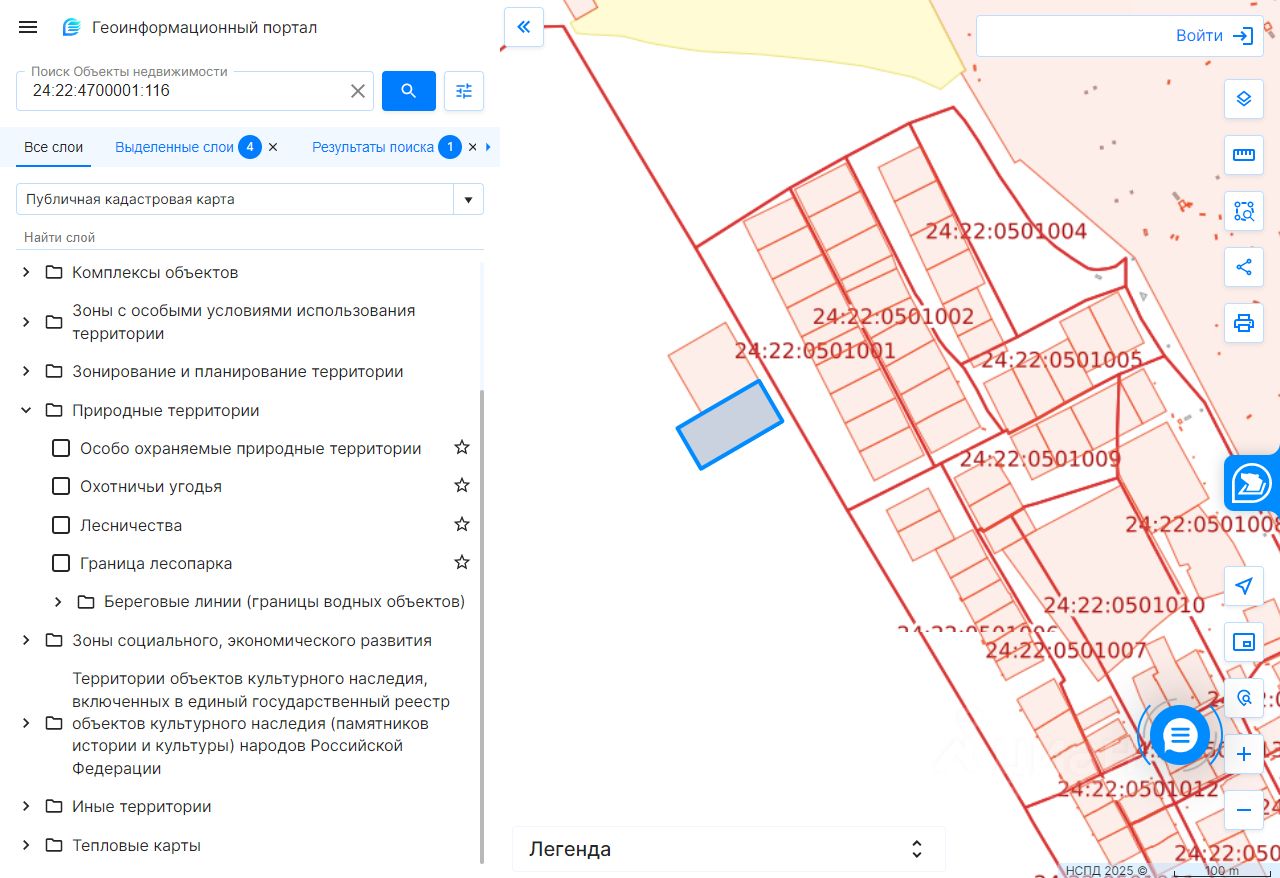Click map label 24:22:0501007
The image size is (1280, 878).
pos(1066,651)
